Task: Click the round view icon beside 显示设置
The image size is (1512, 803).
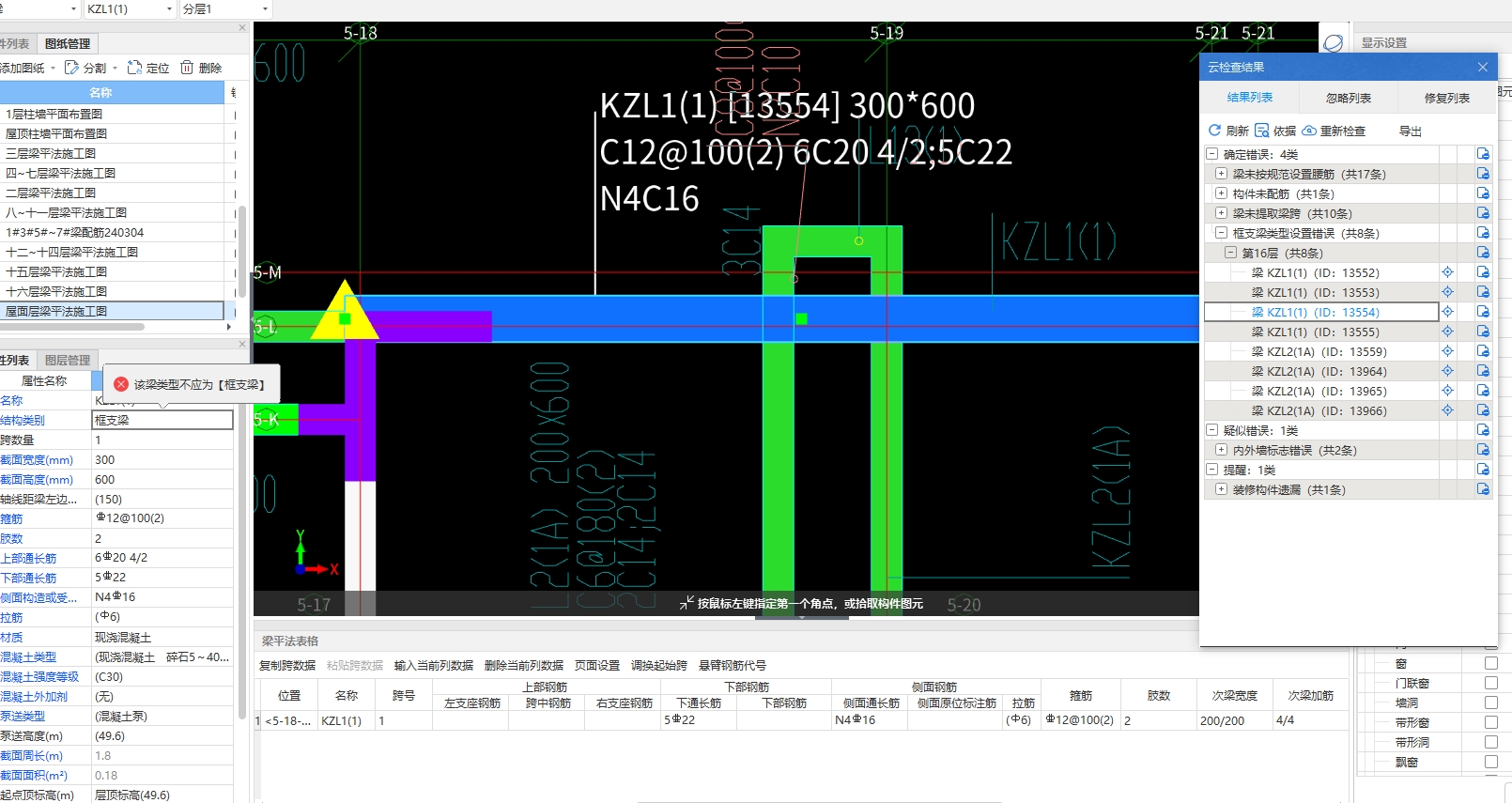Action: point(1333,43)
